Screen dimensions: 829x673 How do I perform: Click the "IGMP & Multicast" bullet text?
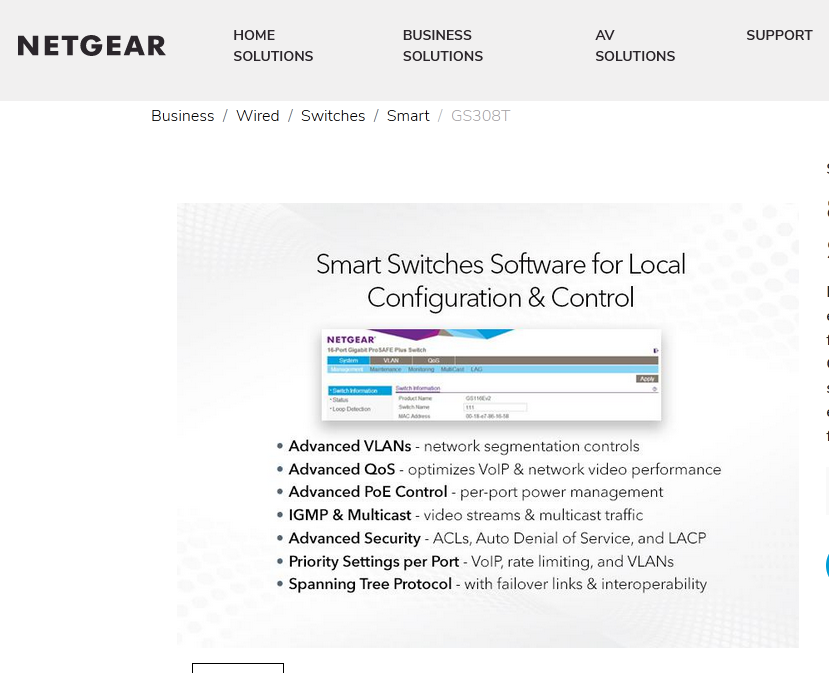tap(350, 515)
